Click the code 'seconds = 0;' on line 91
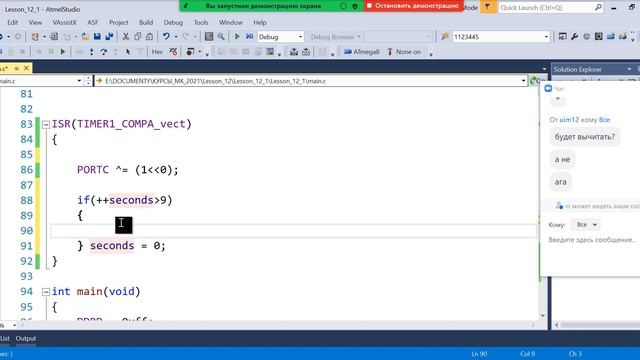The image size is (640, 360). click(x=128, y=246)
